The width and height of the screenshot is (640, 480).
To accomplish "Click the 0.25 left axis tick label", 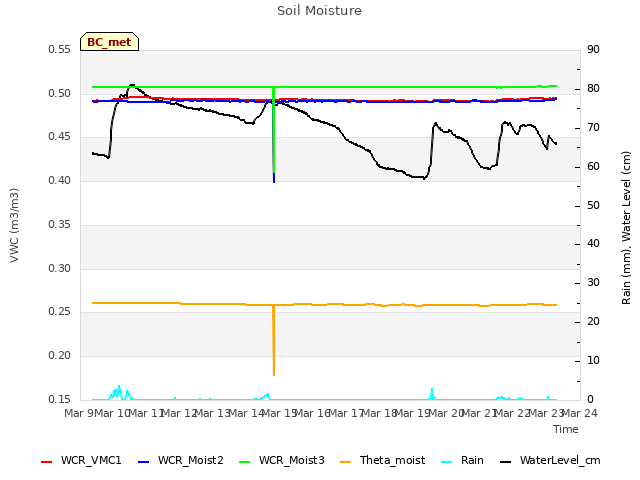I will click(59, 312).
